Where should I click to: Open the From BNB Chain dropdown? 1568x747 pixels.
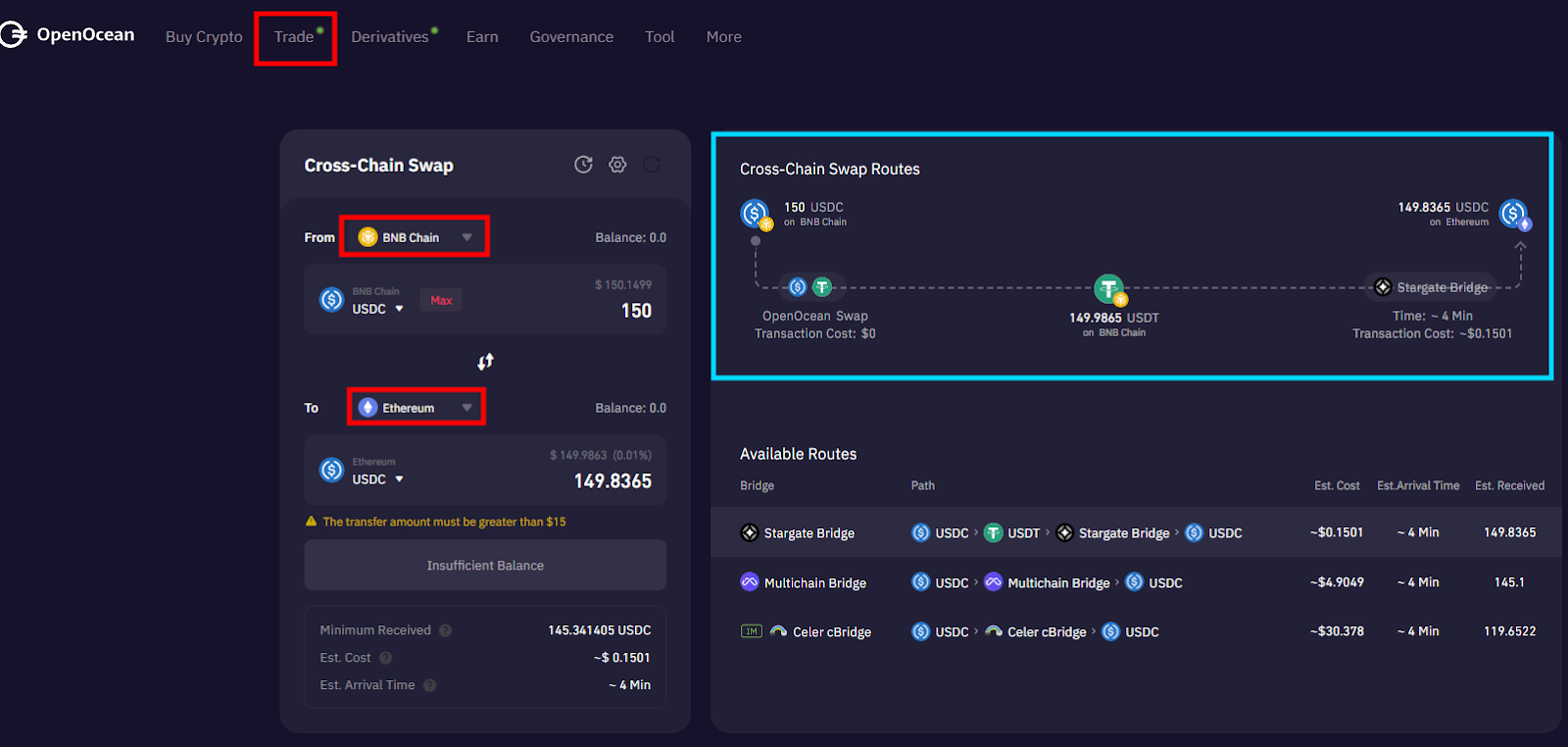coord(415,237)
